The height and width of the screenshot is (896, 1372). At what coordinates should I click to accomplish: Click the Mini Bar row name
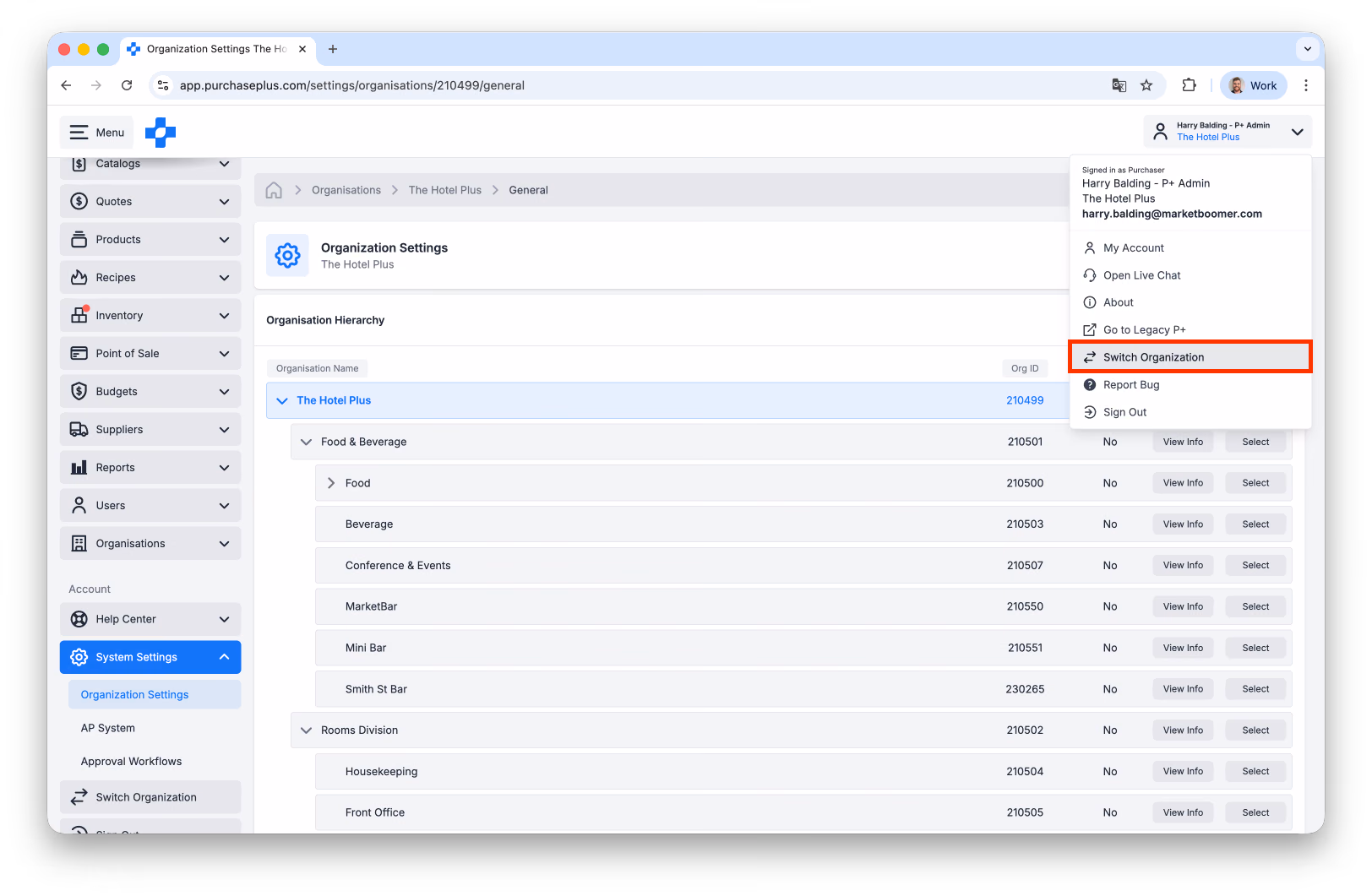(x=366, y=649)
